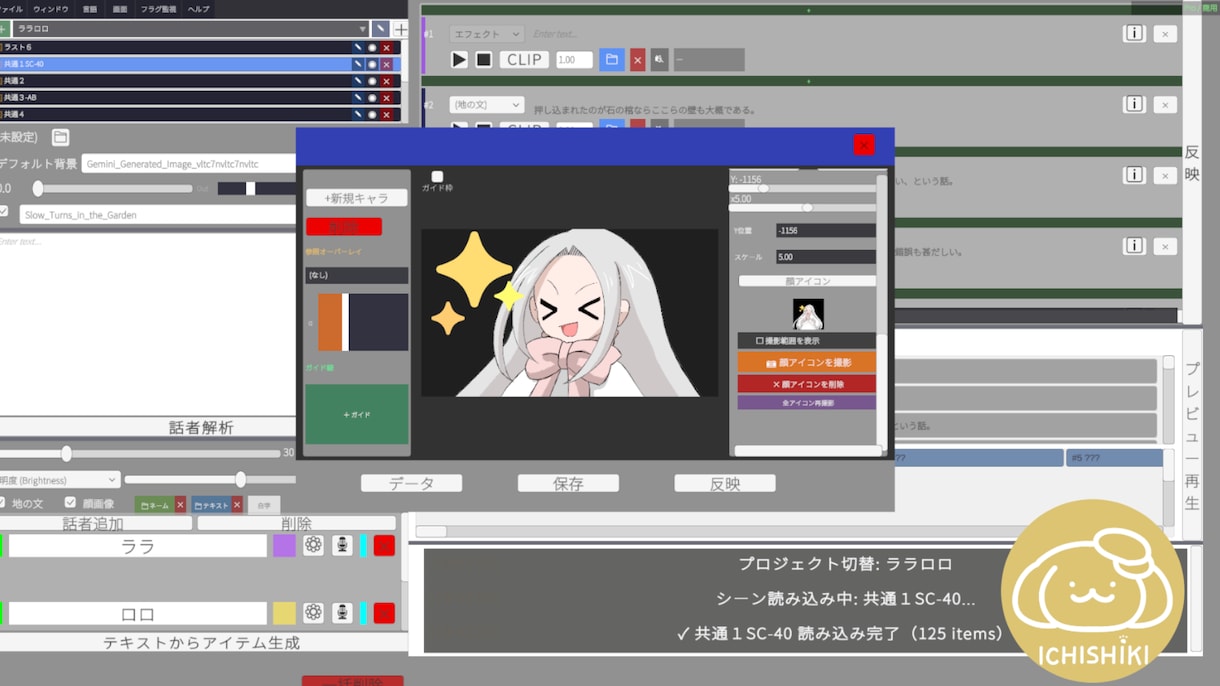Screen dimensions: 1220x686
Task: Adjust the Y: -1156 slider in dialog
Action: click(804, 188)
